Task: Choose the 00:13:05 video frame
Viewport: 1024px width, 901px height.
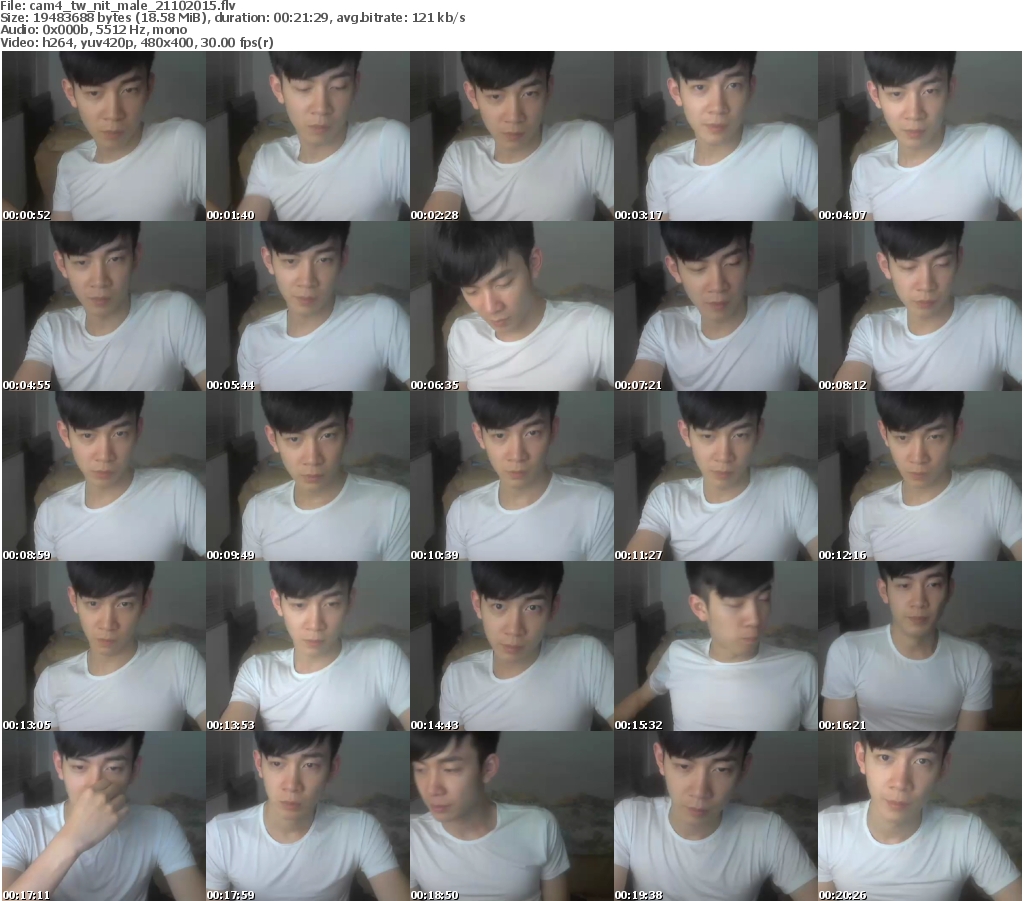Action: click(104, 646)
